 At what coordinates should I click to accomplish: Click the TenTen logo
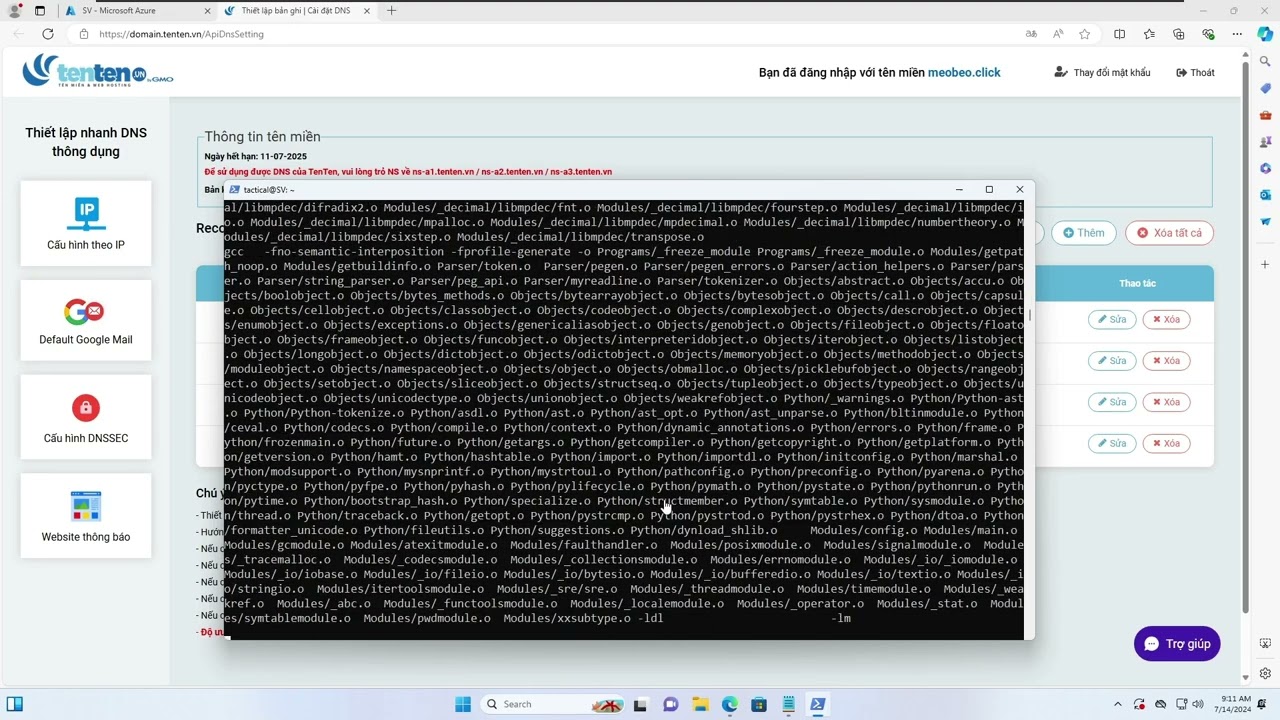(98, 71)
